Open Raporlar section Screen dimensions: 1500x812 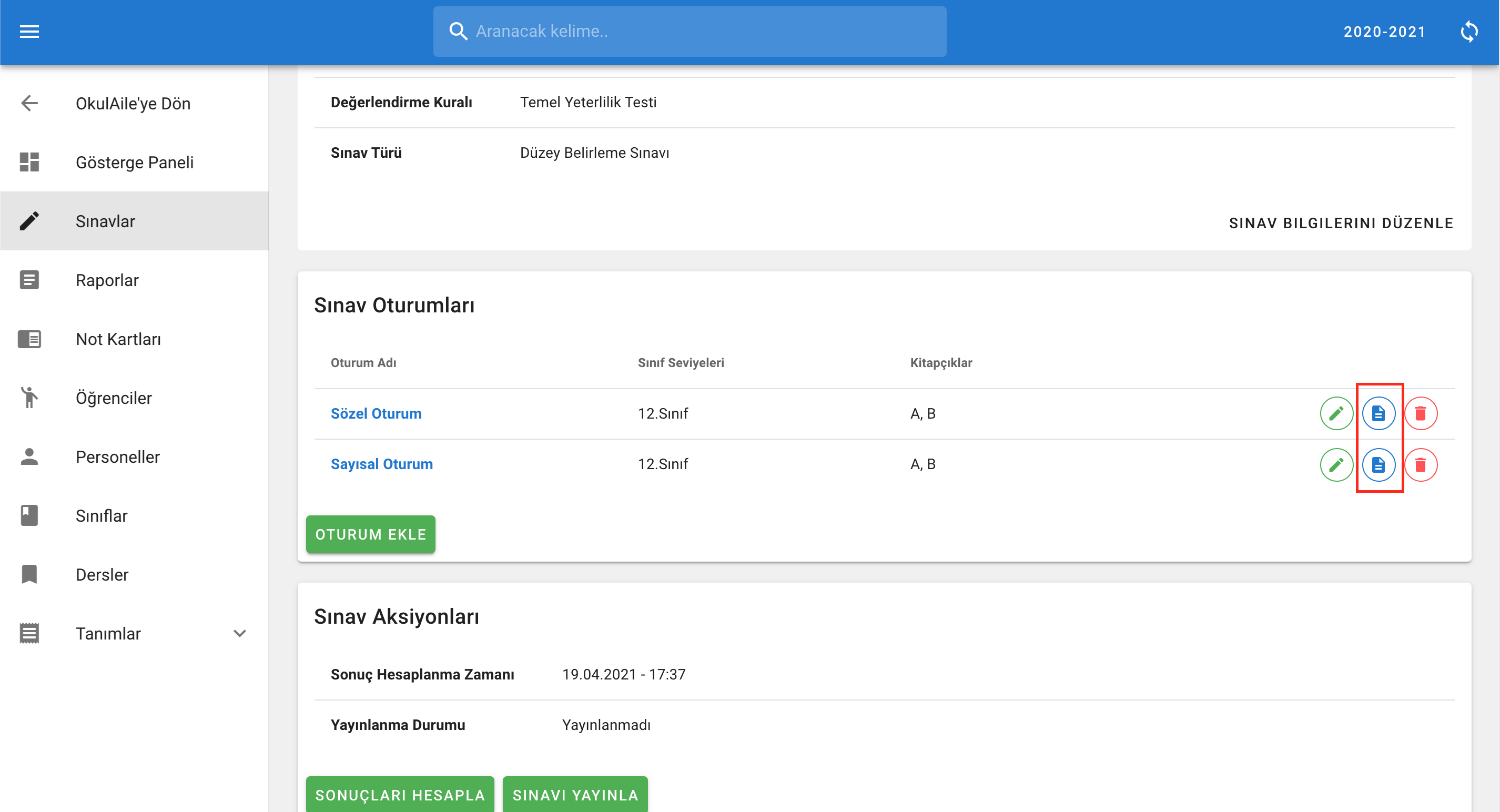click(135, 280)
